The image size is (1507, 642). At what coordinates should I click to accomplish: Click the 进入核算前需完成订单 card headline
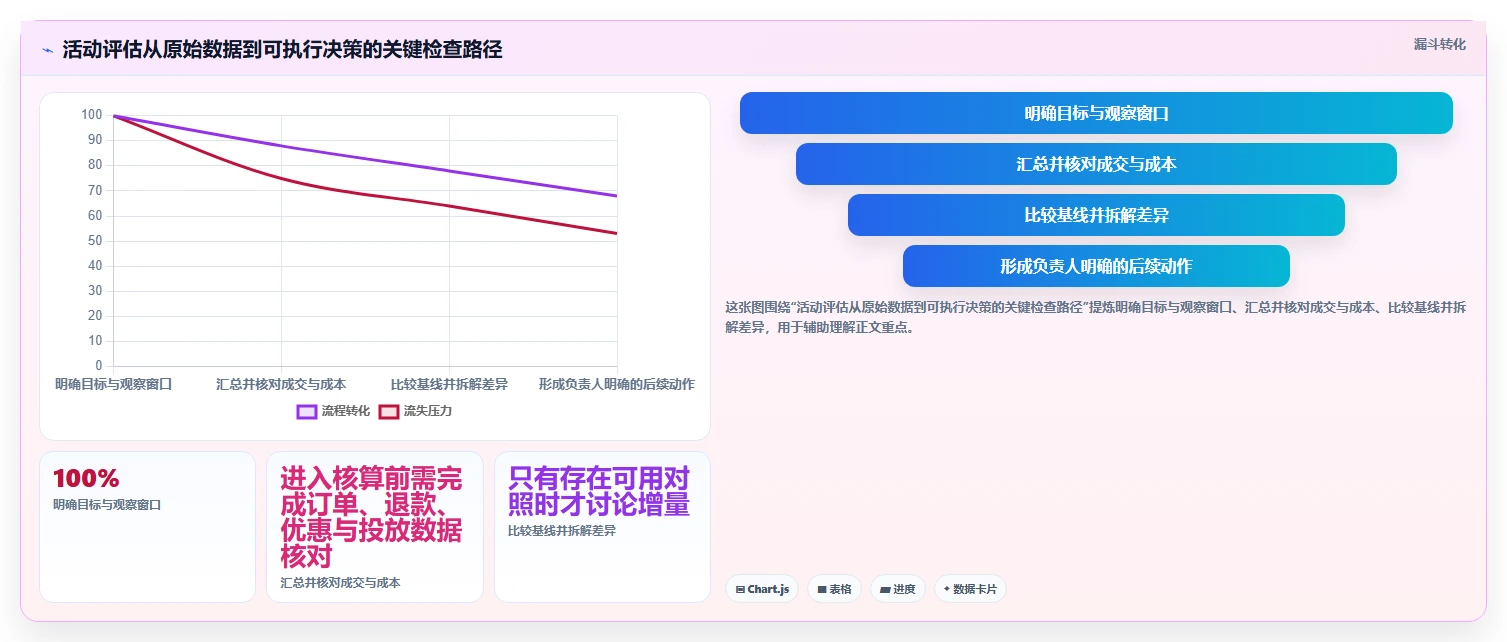tap(372, 517)
